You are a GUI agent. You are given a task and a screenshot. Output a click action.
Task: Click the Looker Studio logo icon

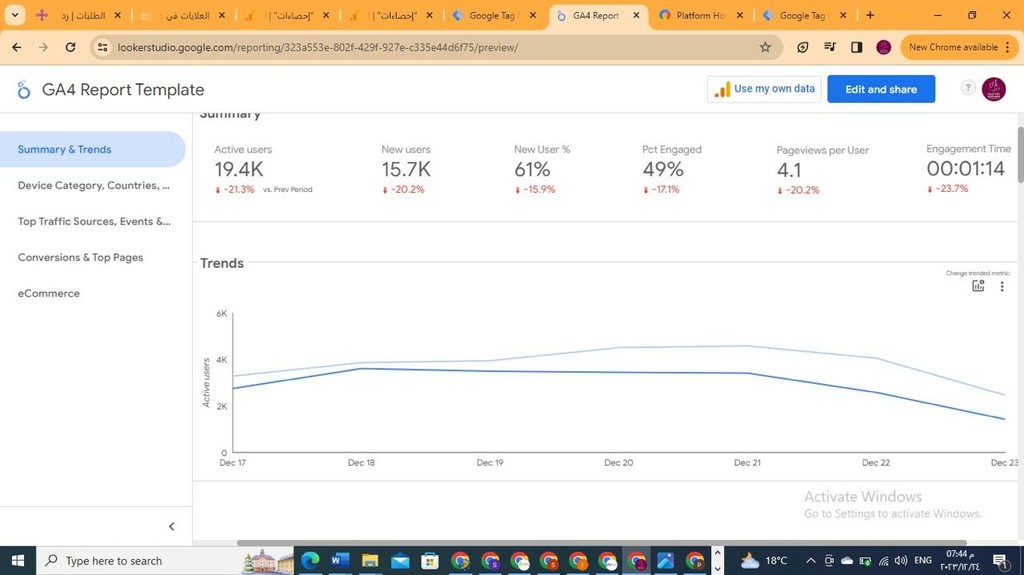click(24, 90)
